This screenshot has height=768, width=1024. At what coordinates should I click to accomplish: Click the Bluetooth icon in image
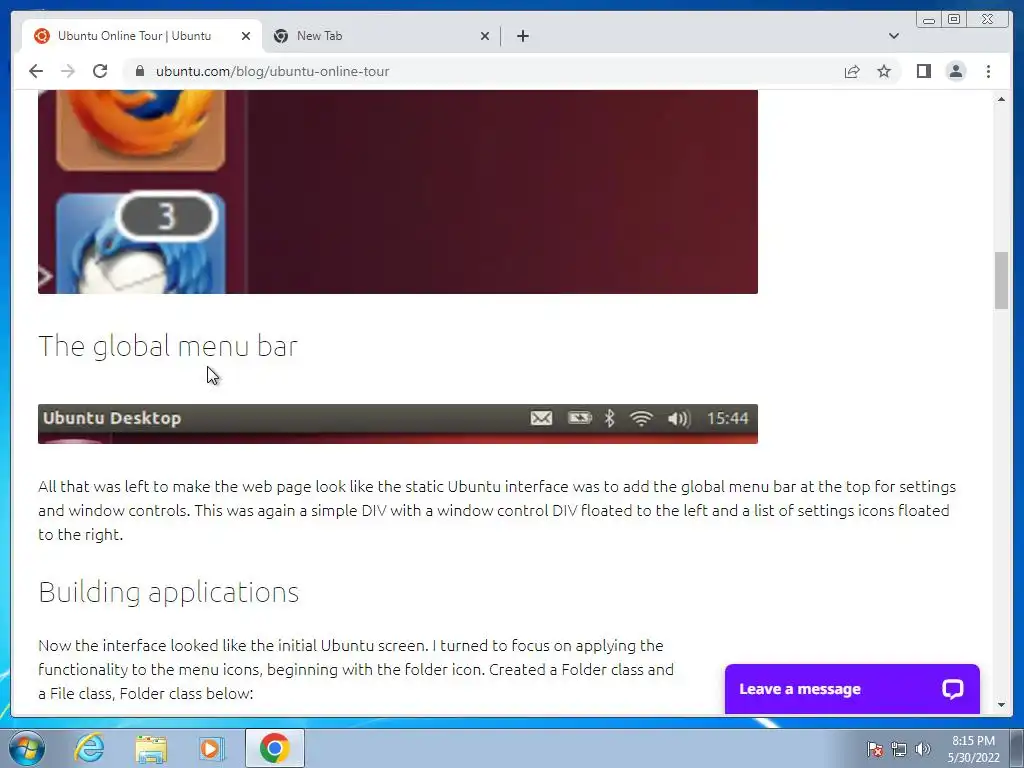coord(609,418)
